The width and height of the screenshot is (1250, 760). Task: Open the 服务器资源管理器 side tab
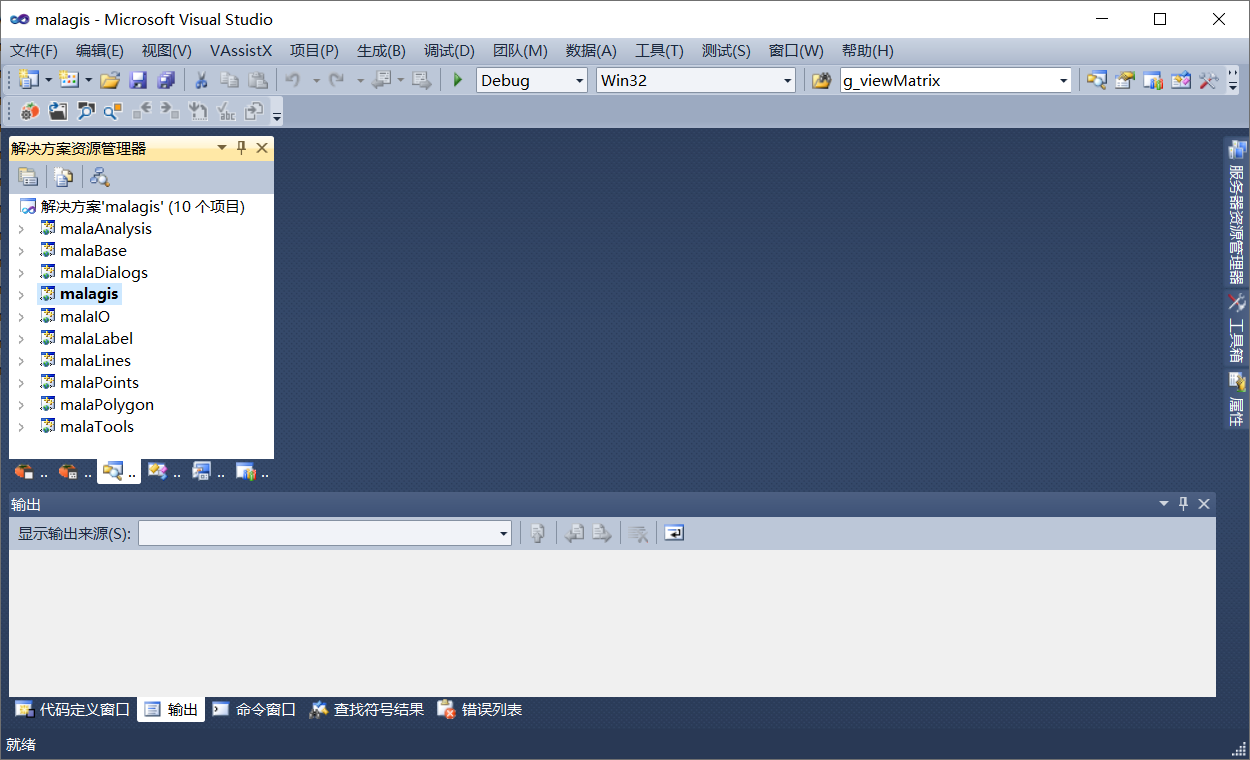(x=1237, y=213)
